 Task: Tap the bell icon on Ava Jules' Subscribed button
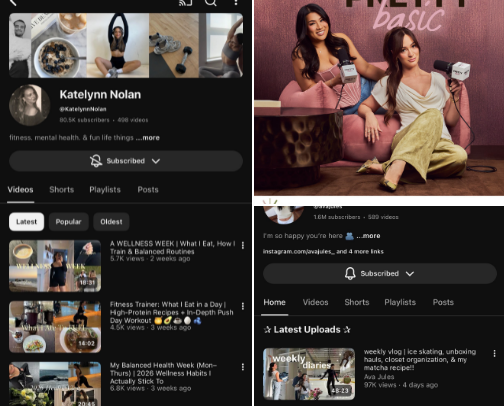(350, 273)
